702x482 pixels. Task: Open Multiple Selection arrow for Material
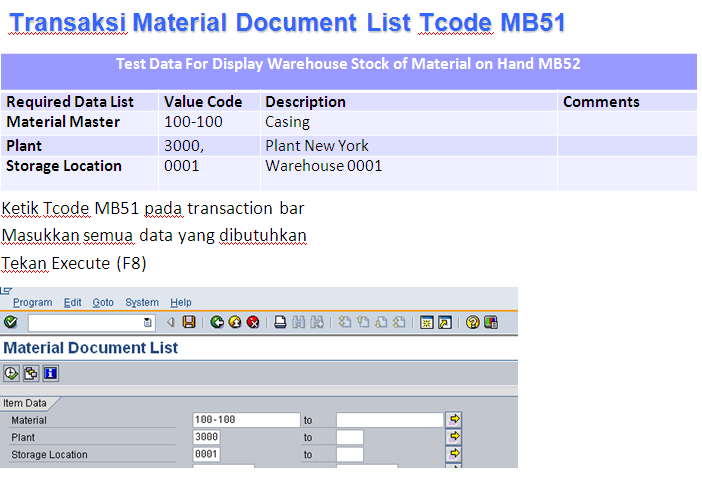coord(454,420)
